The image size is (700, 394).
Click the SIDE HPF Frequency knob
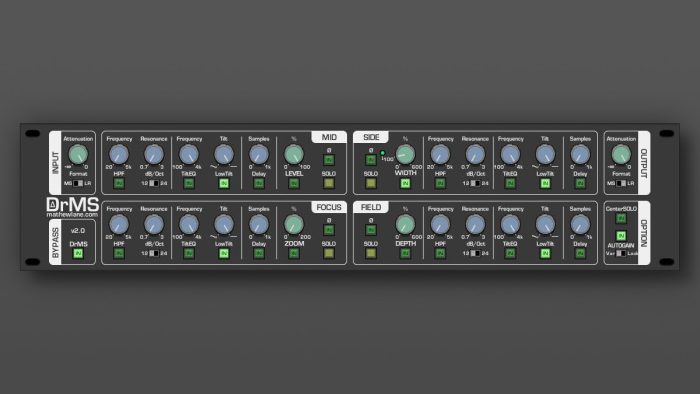point(440,154)
